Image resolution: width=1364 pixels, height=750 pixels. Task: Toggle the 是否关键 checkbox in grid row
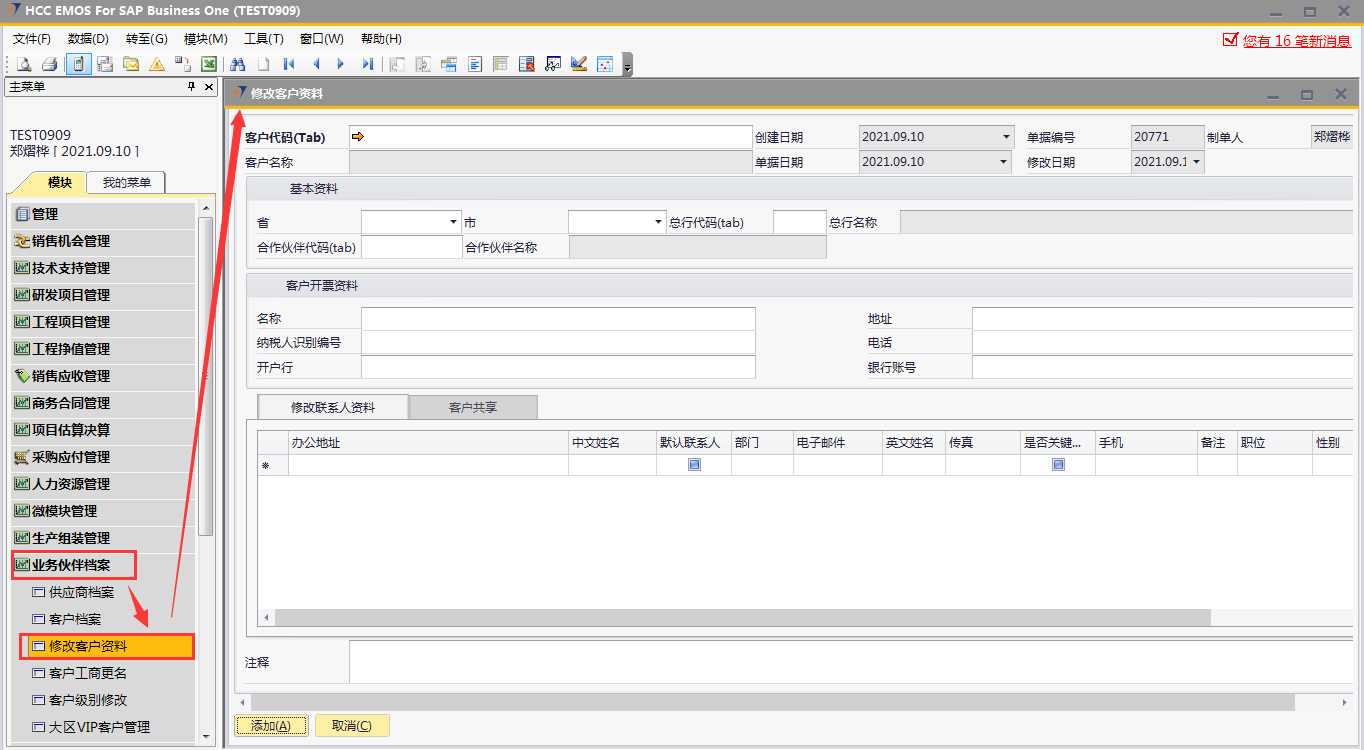[1058, 465]
